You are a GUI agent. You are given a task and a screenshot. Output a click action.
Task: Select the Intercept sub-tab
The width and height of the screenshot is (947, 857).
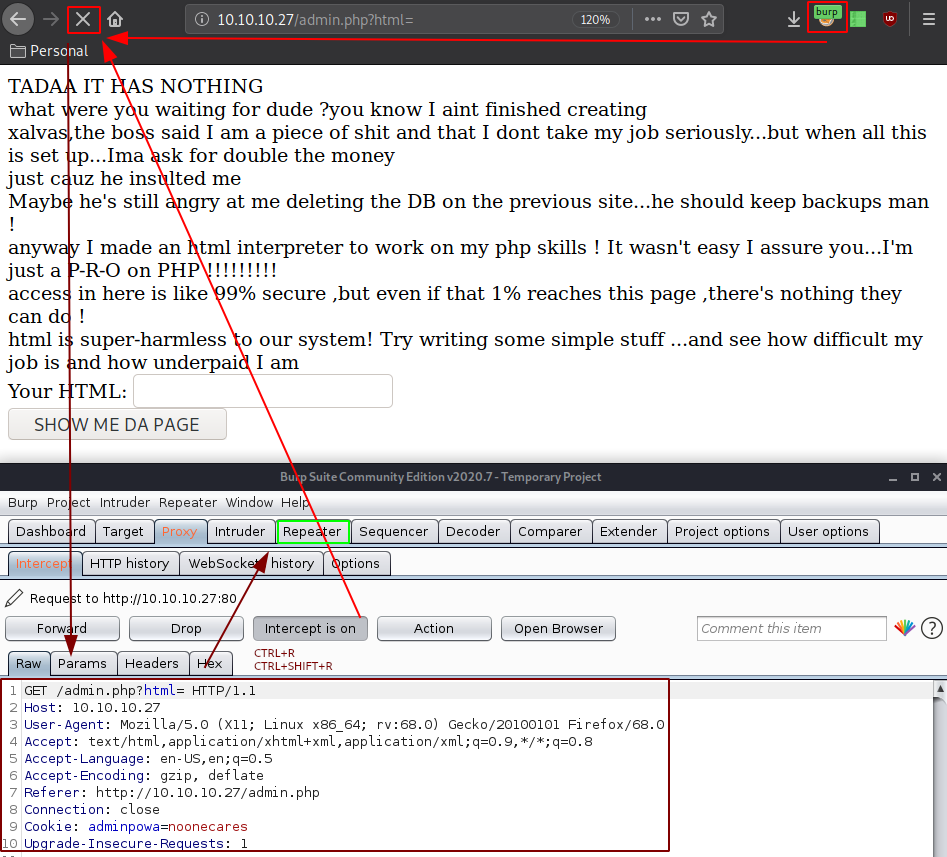[x=44, y=563]
